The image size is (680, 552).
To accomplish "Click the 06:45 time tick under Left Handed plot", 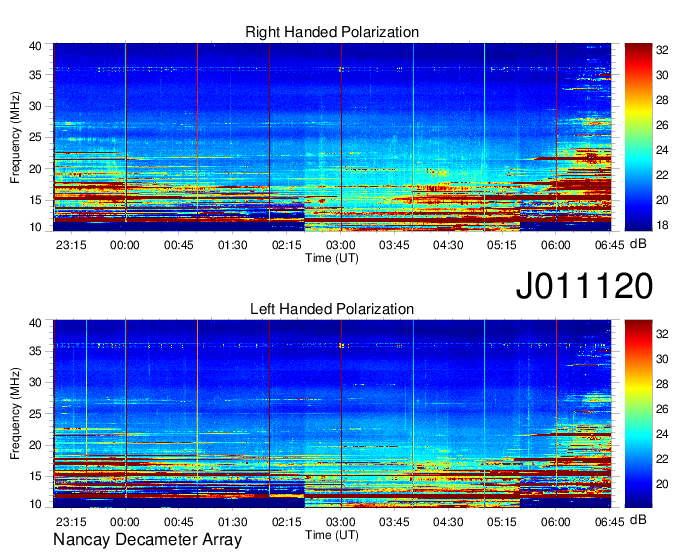I will point(609,522).
